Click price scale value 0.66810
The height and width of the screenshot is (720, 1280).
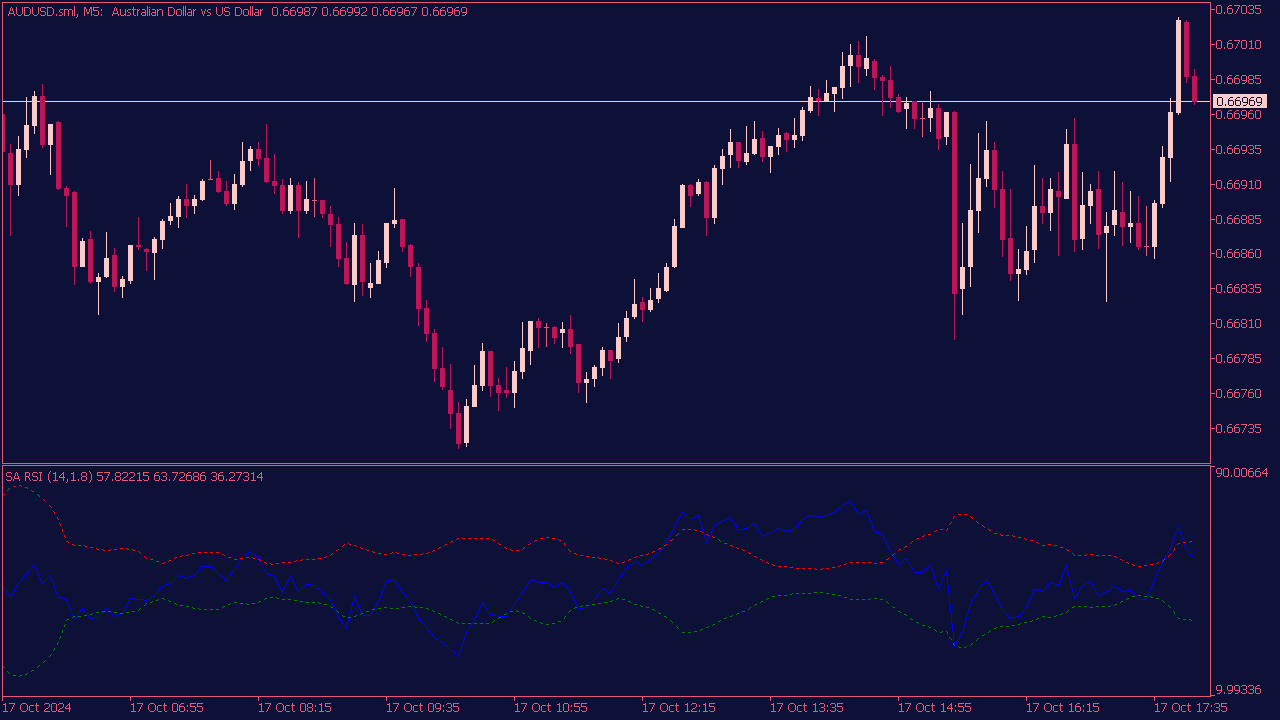(1240, 324)
